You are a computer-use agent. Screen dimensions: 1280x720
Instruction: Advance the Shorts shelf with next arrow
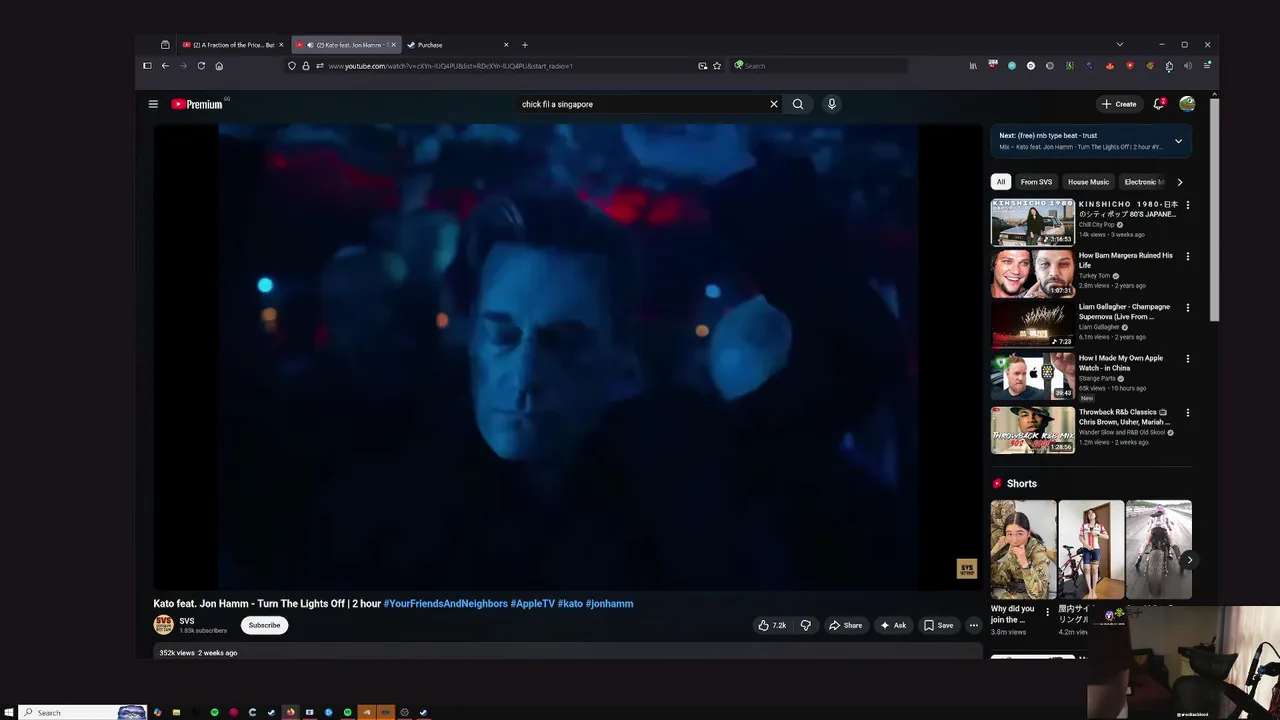coord(1188,560)
